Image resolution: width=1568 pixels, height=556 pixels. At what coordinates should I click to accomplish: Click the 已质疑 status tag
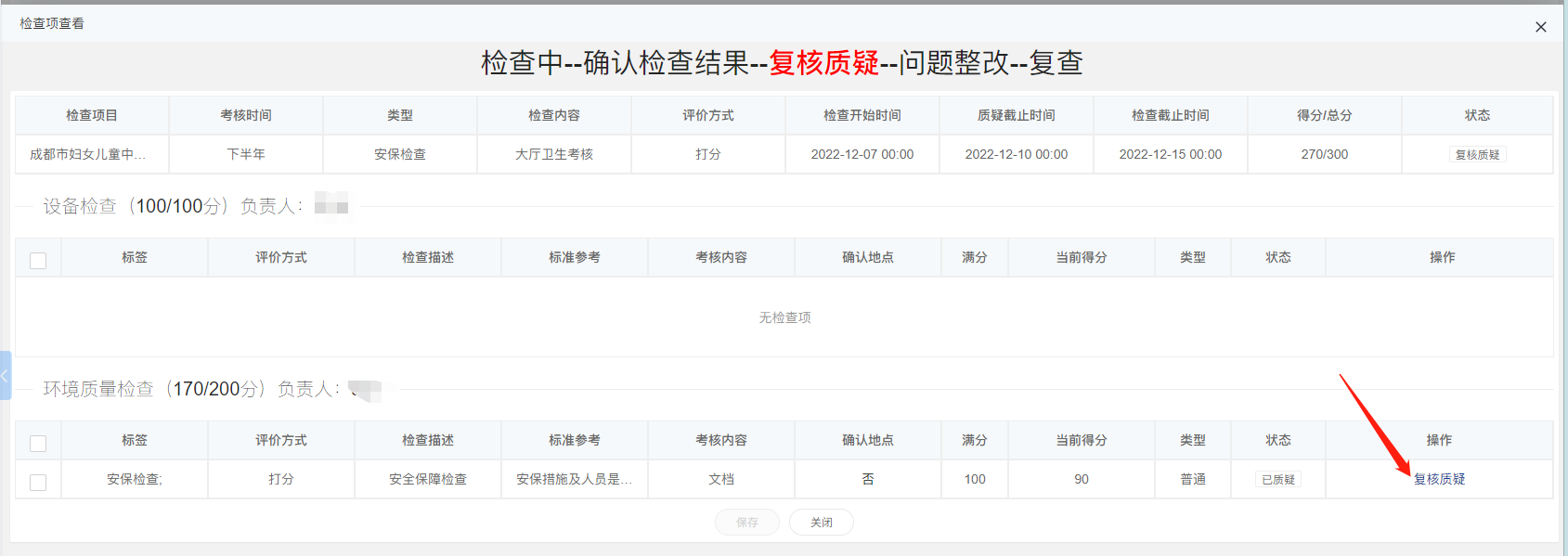[1278, 480]
